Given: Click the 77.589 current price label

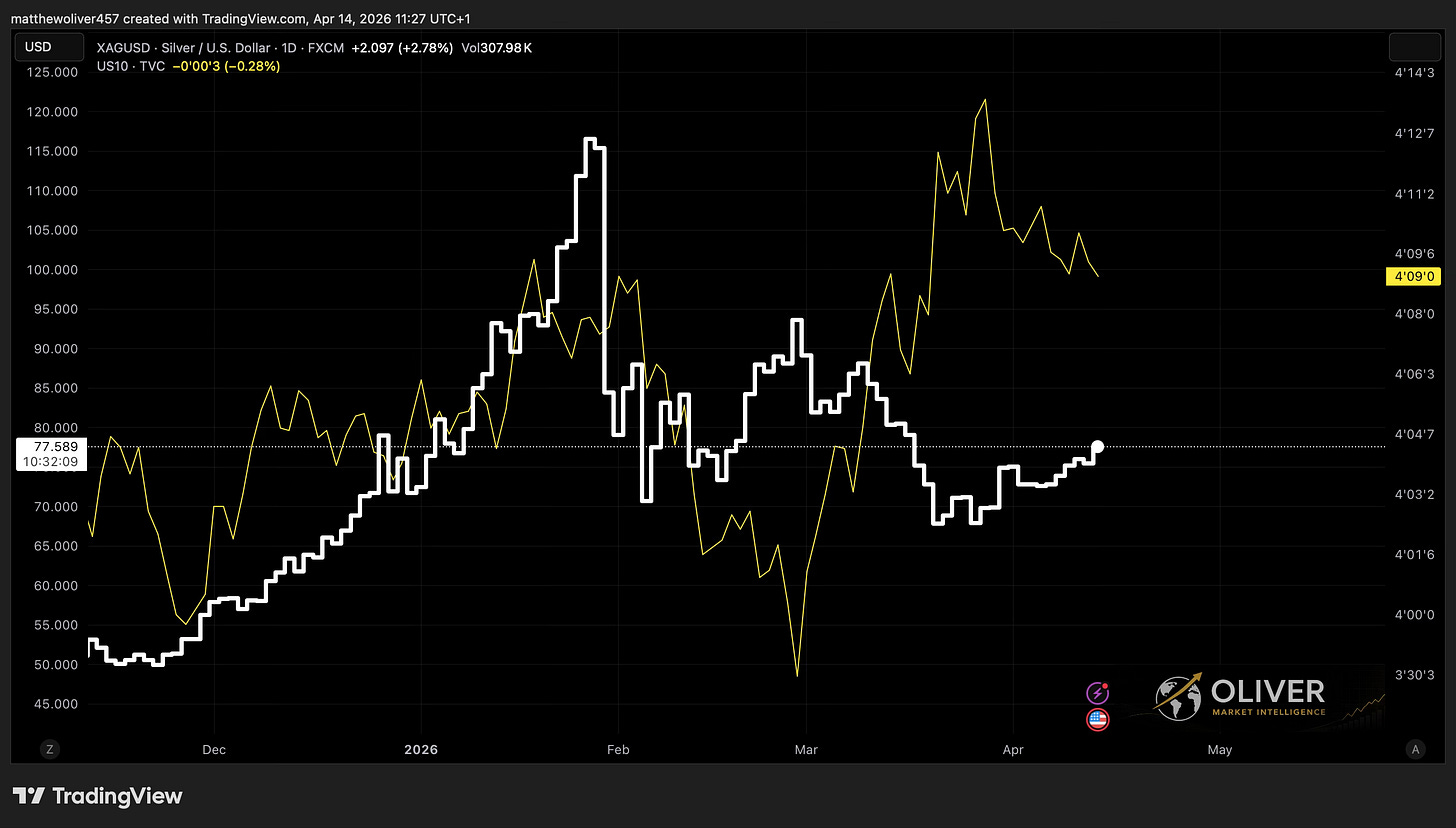Looking at the screenshot, I should (54, 446).
